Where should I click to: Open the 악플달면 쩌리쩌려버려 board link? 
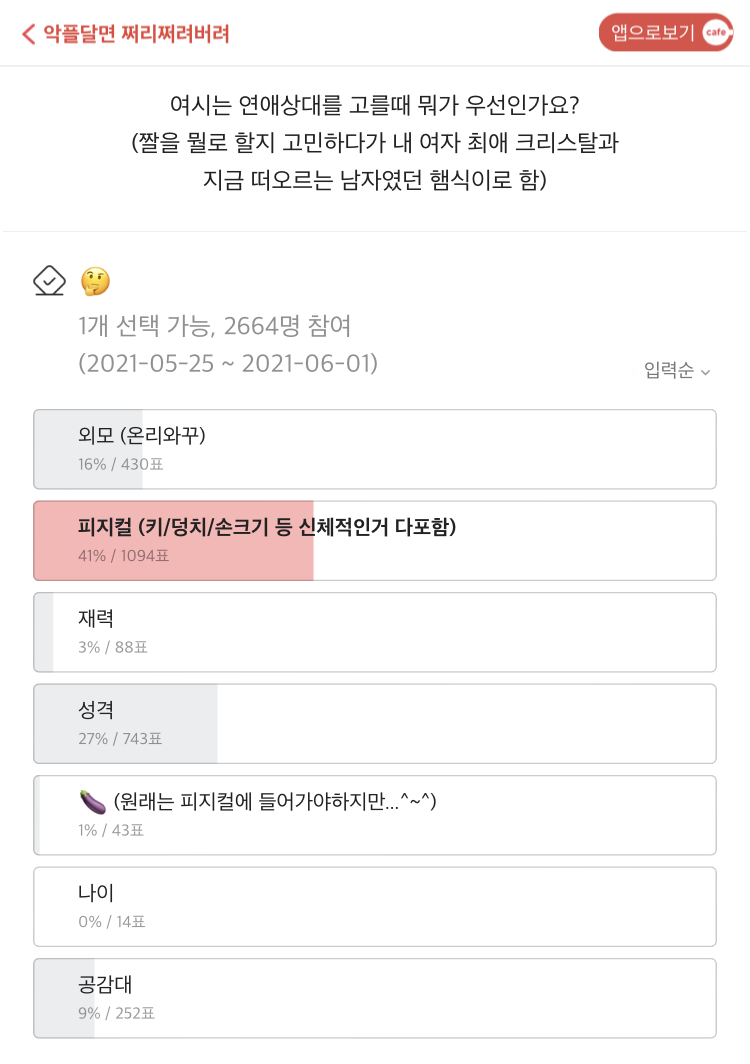tap(137, 34)
